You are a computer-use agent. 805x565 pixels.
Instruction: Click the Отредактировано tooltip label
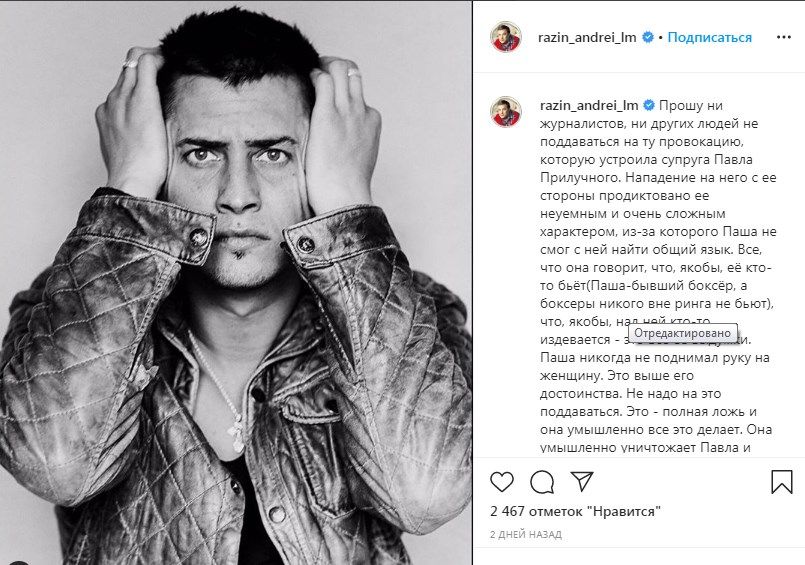[682, 333]
